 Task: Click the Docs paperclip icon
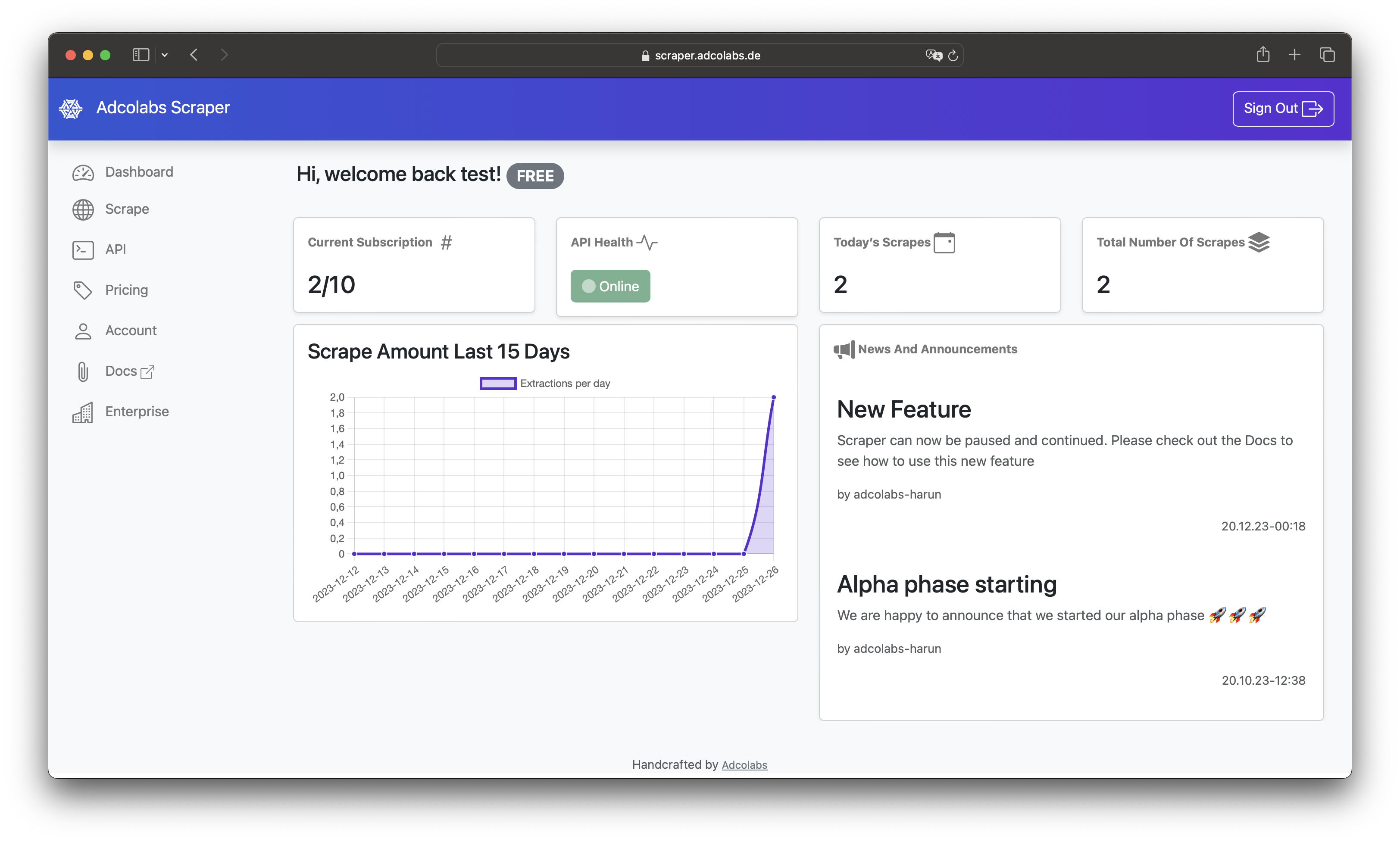pos(83,371)
